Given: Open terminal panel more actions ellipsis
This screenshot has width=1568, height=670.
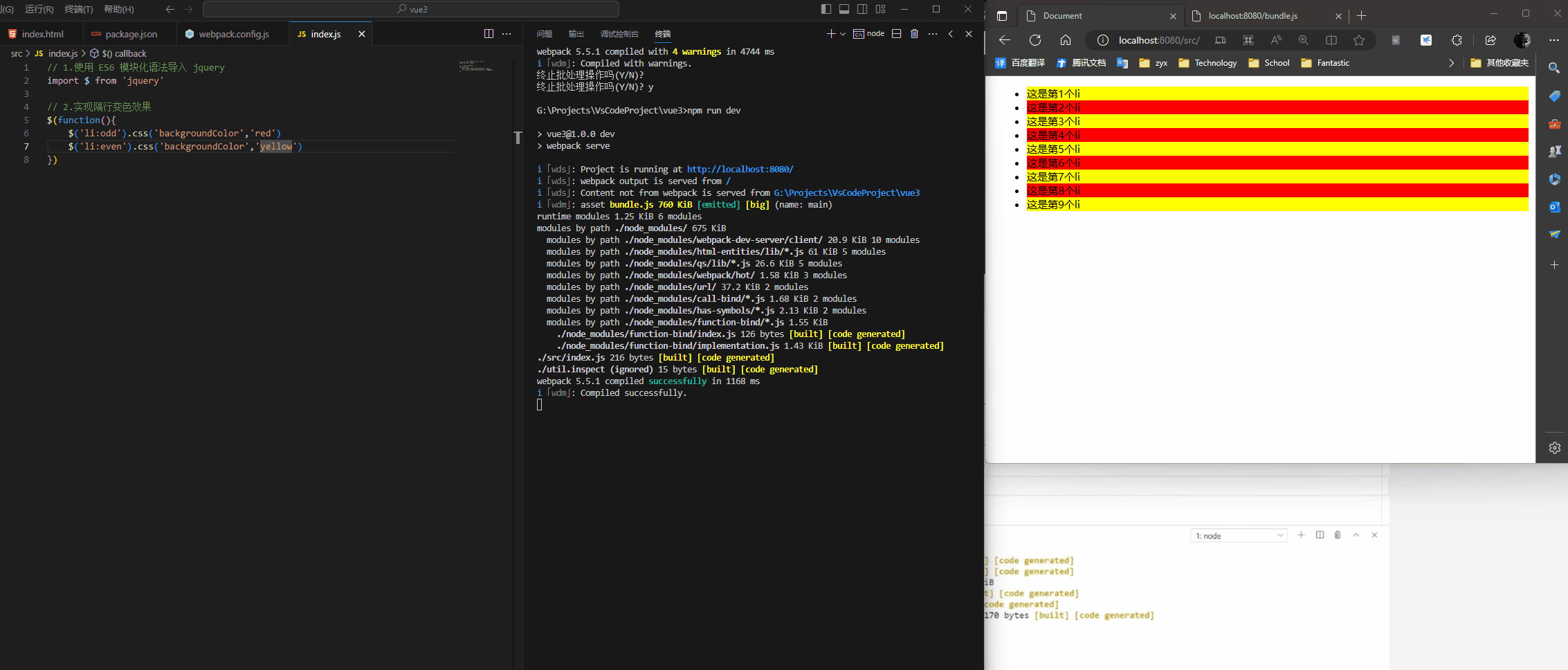Looking at the screenshot, I should [x=933, y=34].
